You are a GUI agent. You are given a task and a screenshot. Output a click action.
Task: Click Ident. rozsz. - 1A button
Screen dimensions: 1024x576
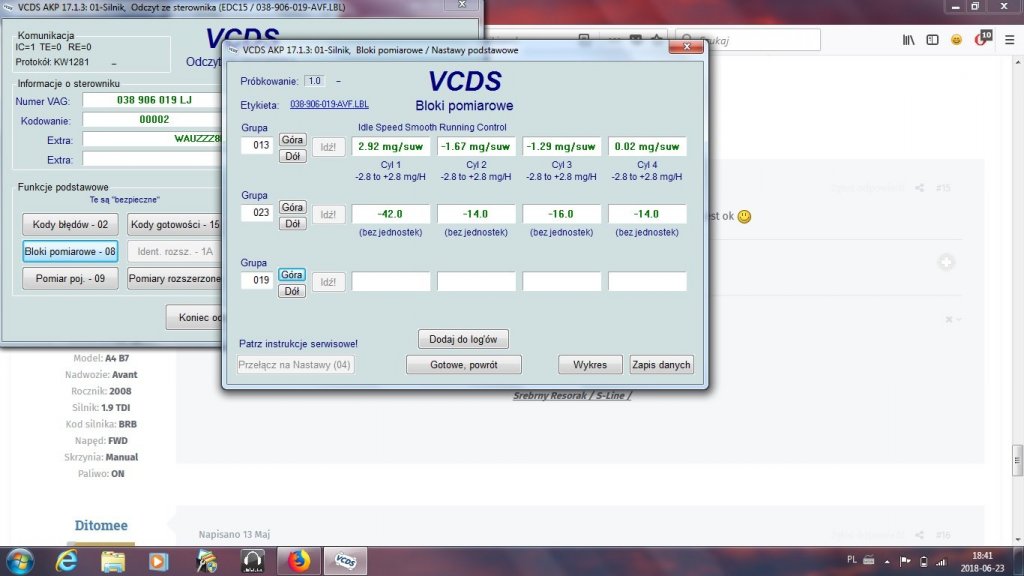174,251
